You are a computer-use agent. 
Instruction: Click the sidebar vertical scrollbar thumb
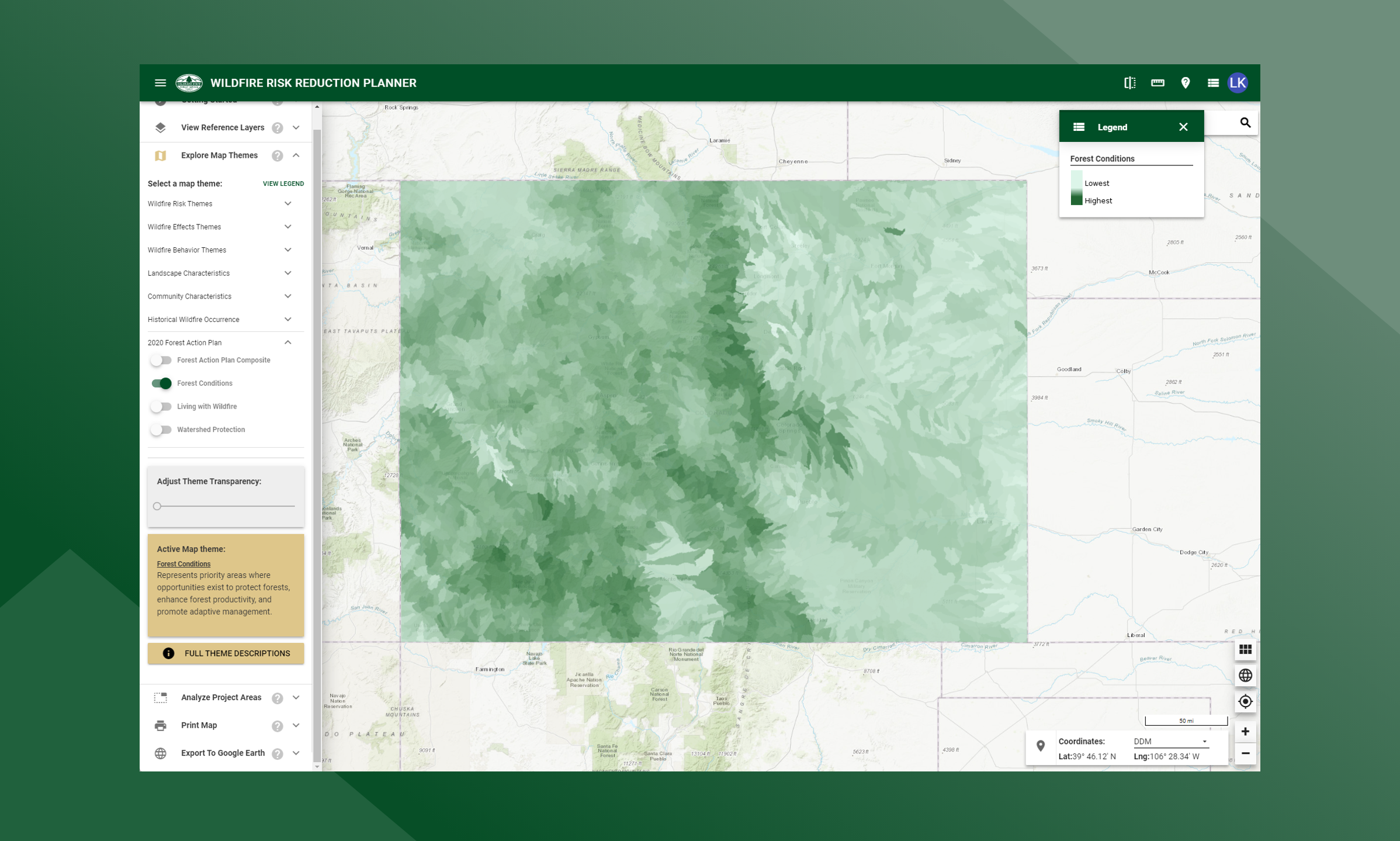pos(317,444)
